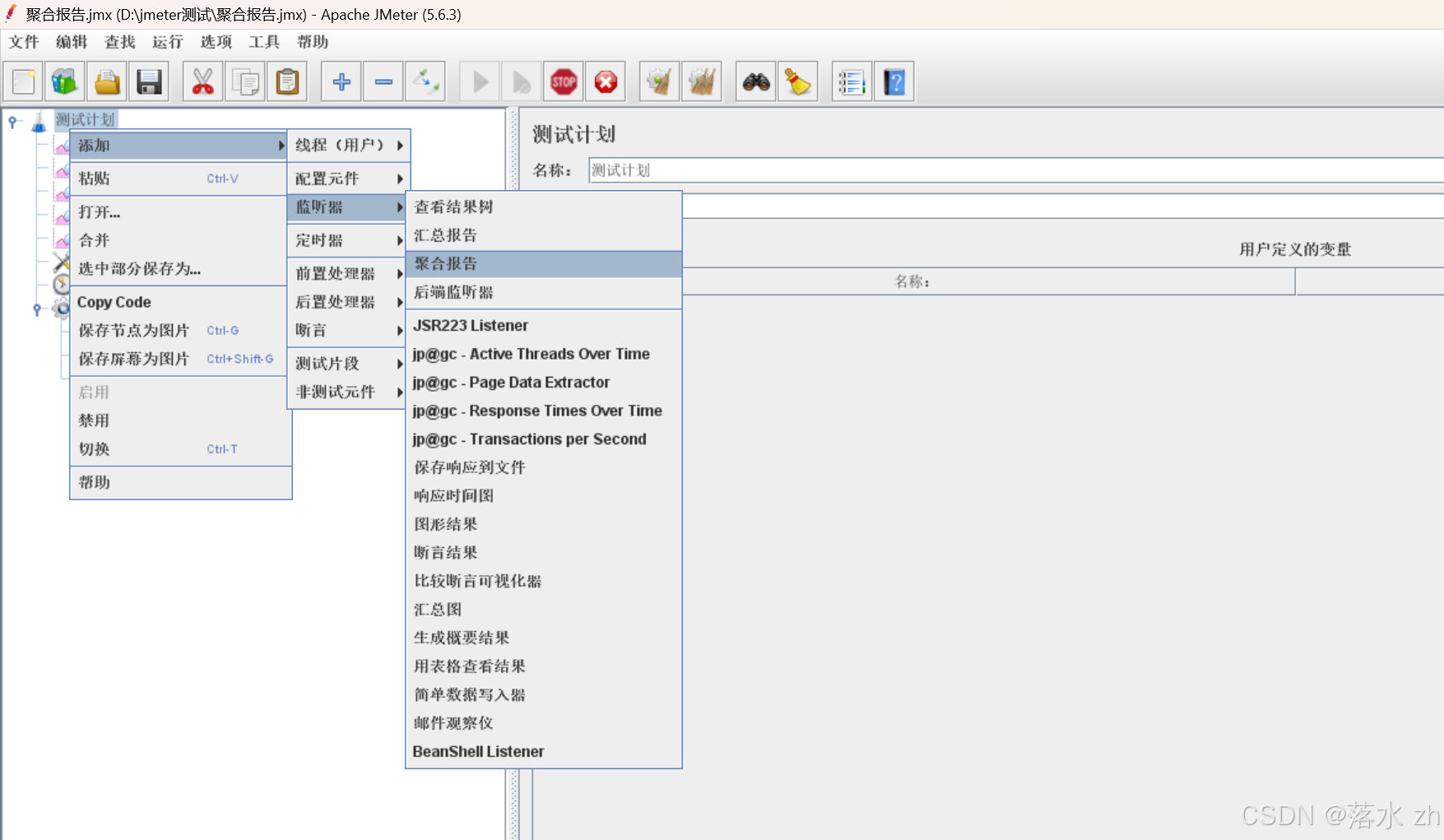Click Start no pauses icon
The width and height of the screenshot is (1444, 840).
tap(522, 81)
